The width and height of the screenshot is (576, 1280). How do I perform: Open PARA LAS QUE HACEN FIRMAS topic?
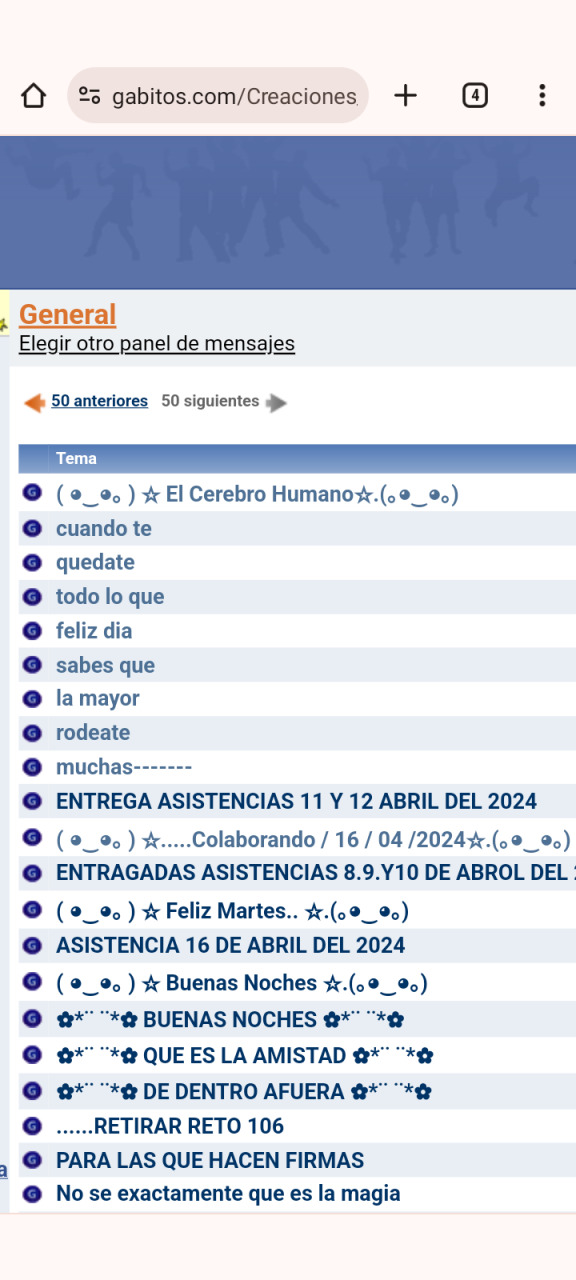tap(210, 1161)
